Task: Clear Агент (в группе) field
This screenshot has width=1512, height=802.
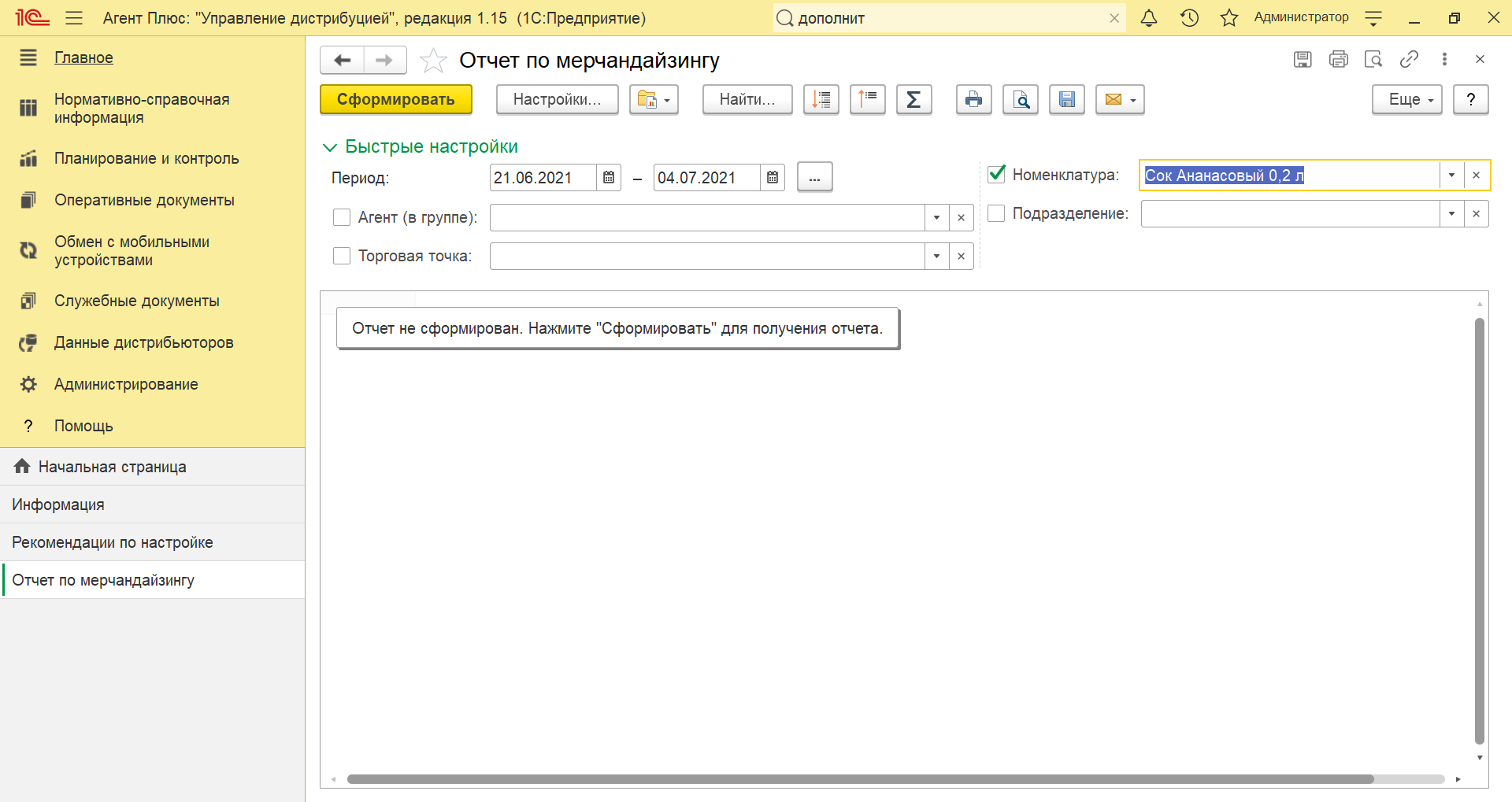Action: (961, 218)
